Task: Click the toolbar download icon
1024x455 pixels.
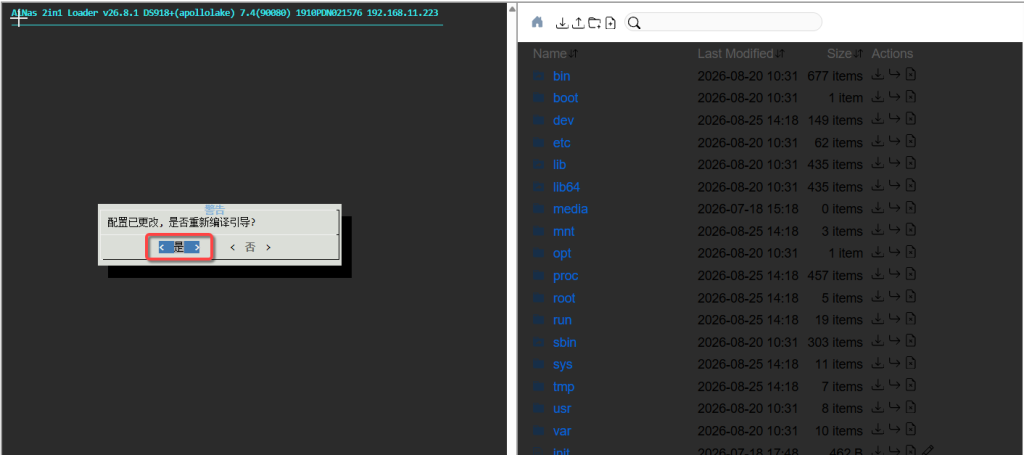Action: click(x=561, y=23)
